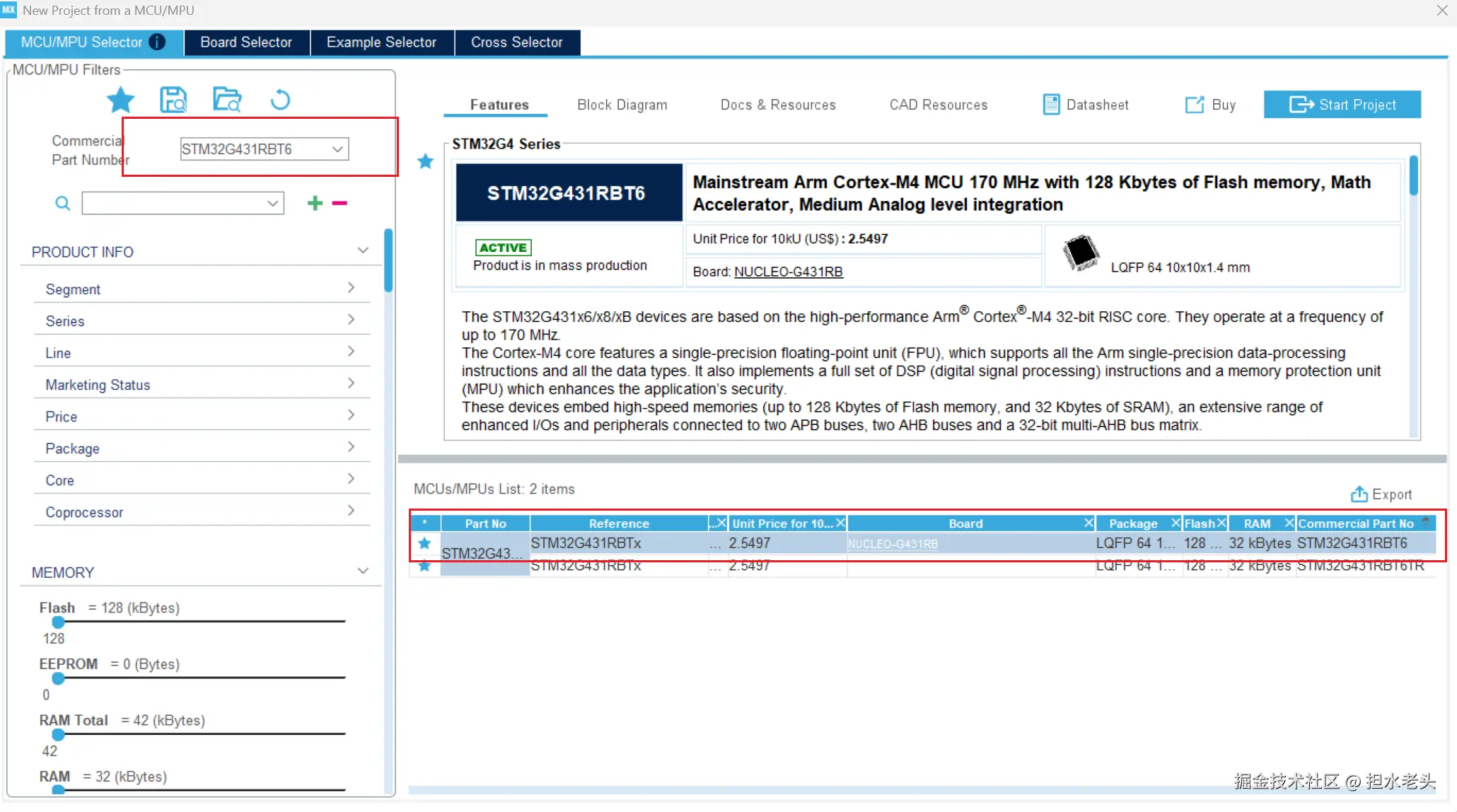
Task: Click the red minus remove-filter icon
Action: click(340, 203)
